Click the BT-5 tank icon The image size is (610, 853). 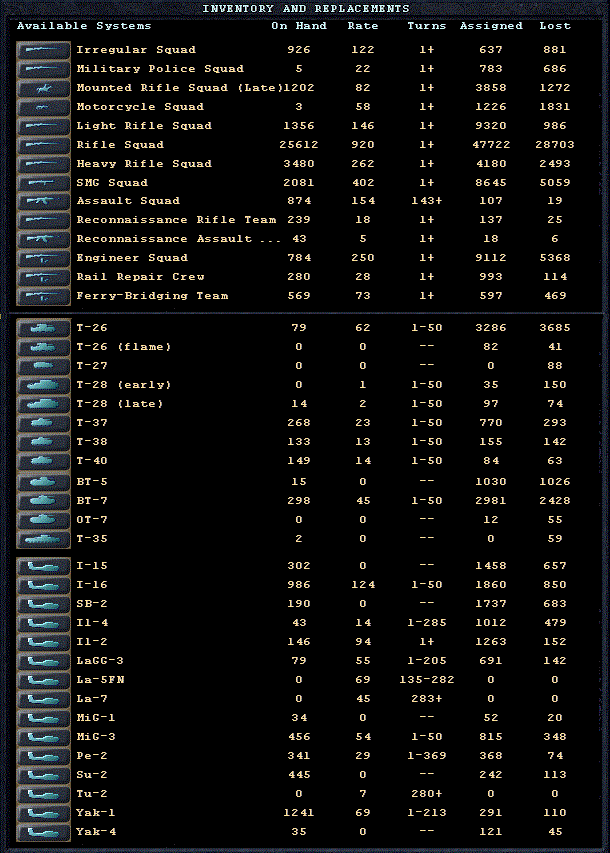click(44, 482)
